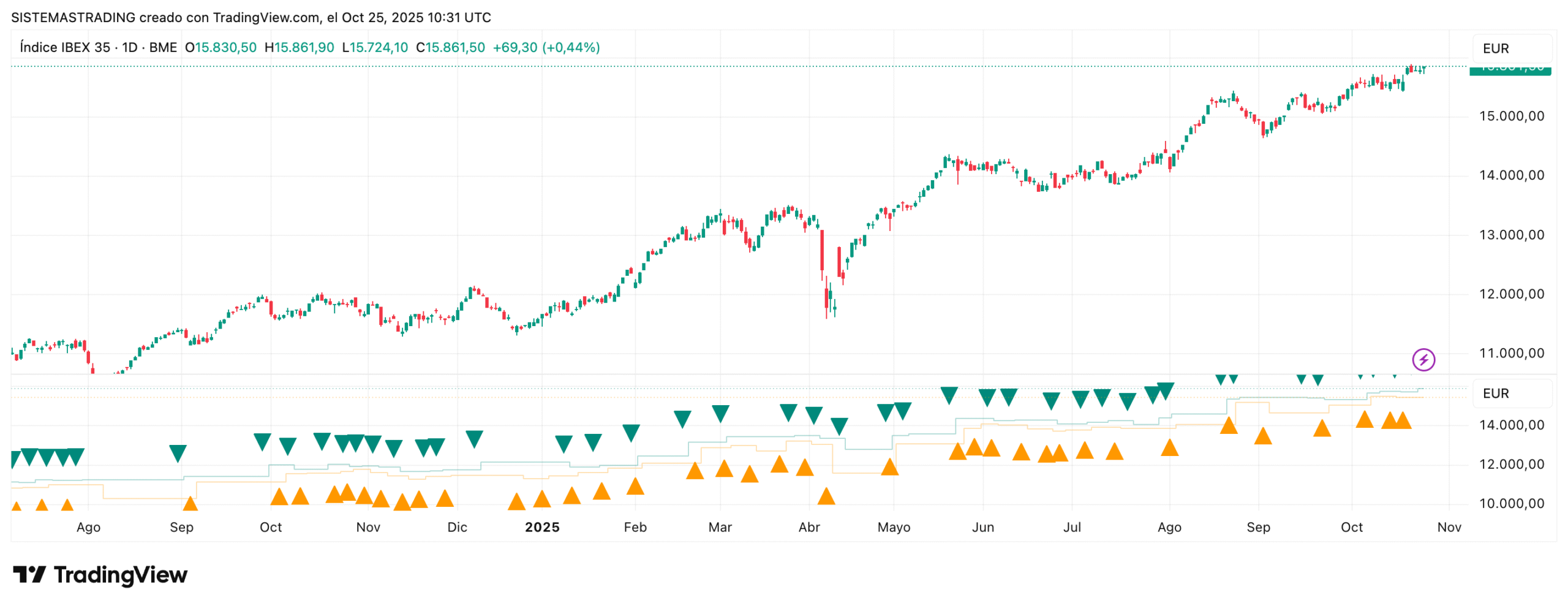Click the Dic label on the time axis

pyautogui.click(x=457, y=527)
